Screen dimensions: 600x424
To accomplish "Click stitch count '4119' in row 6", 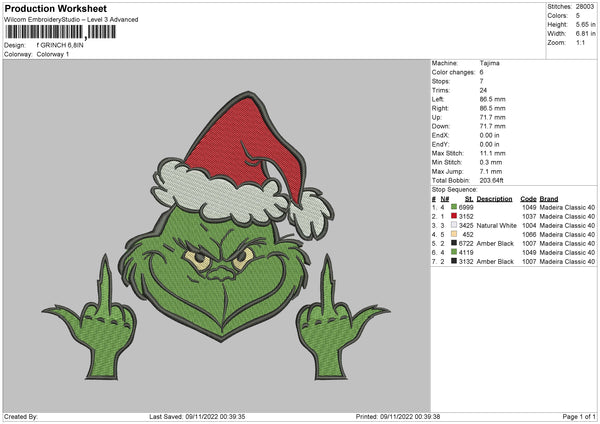I will (x=466, y=252).
